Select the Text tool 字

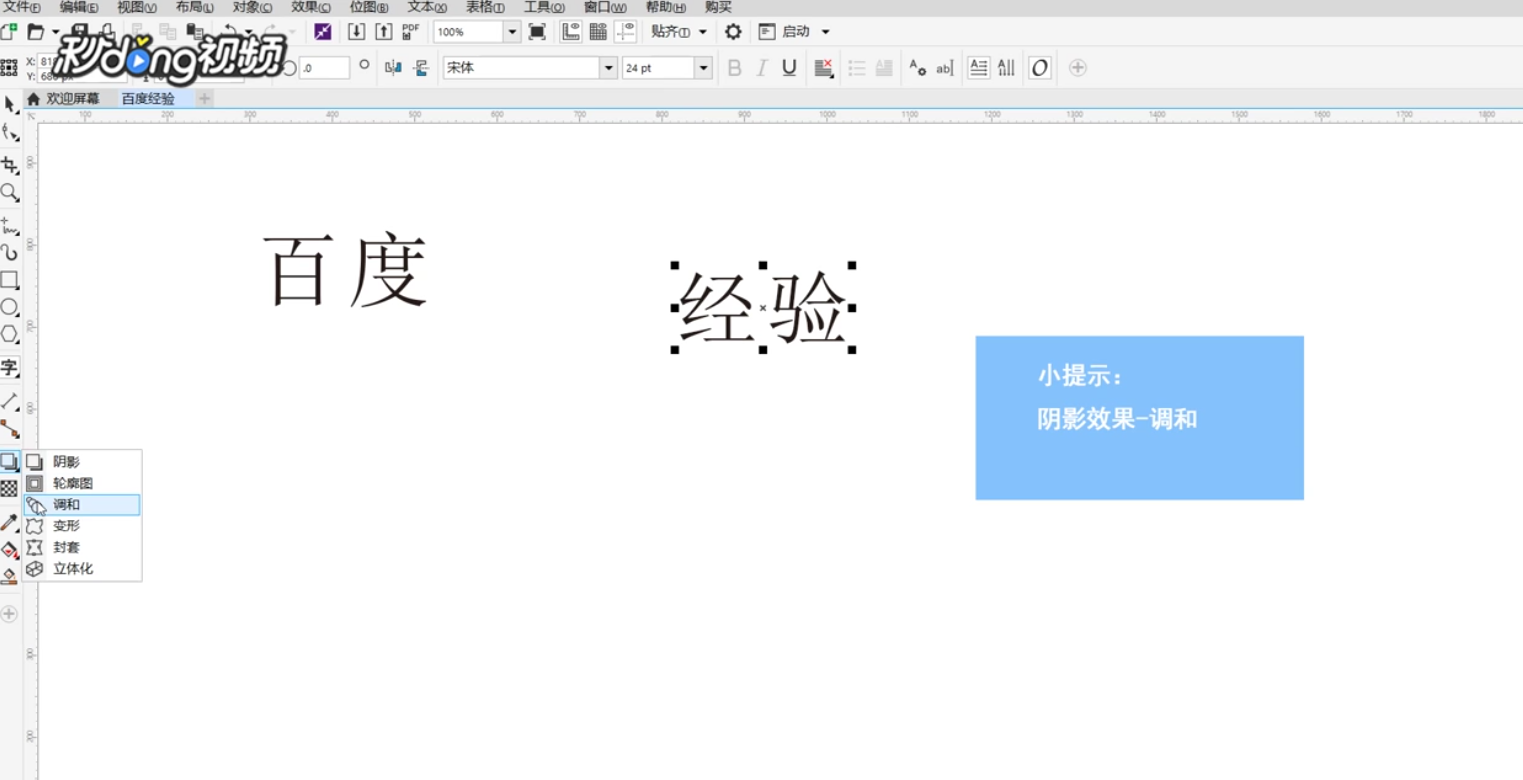pos(10,367)
